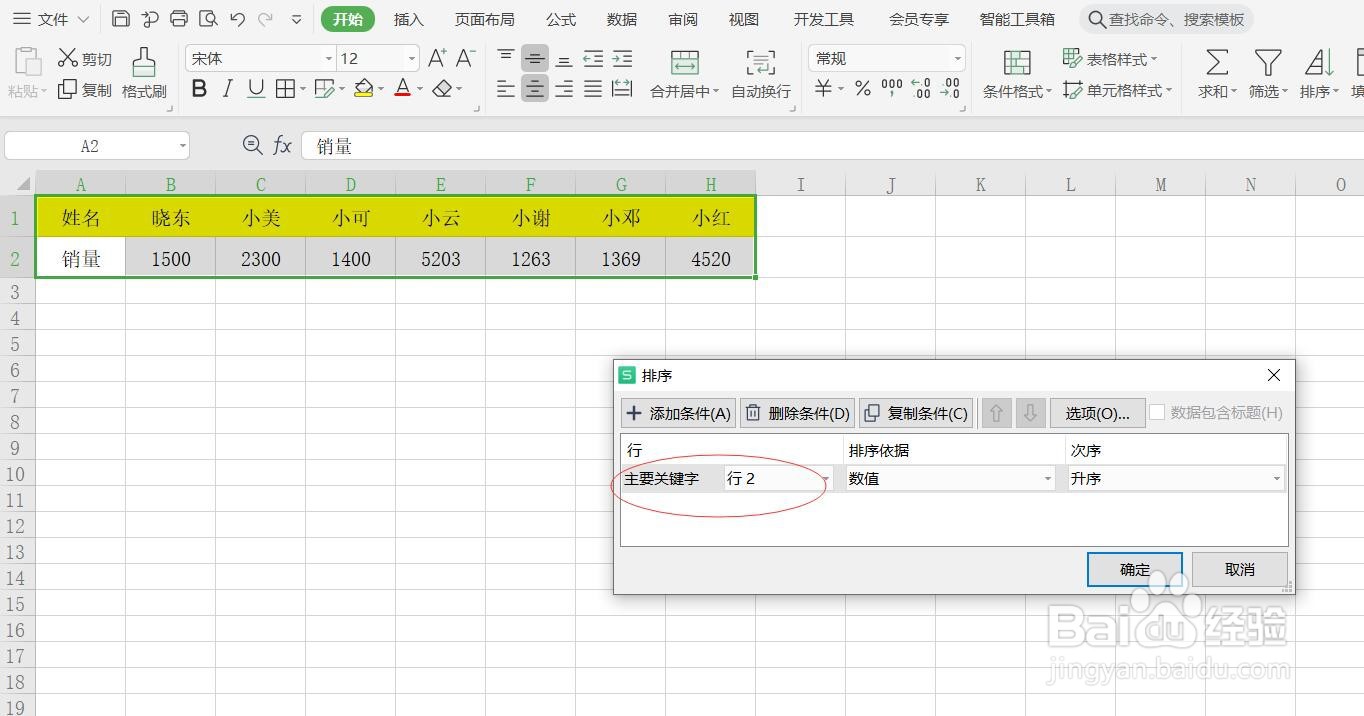This screenshot has width=1364, height=716.
Task: Click the cell borders icon
Action: 285,89
